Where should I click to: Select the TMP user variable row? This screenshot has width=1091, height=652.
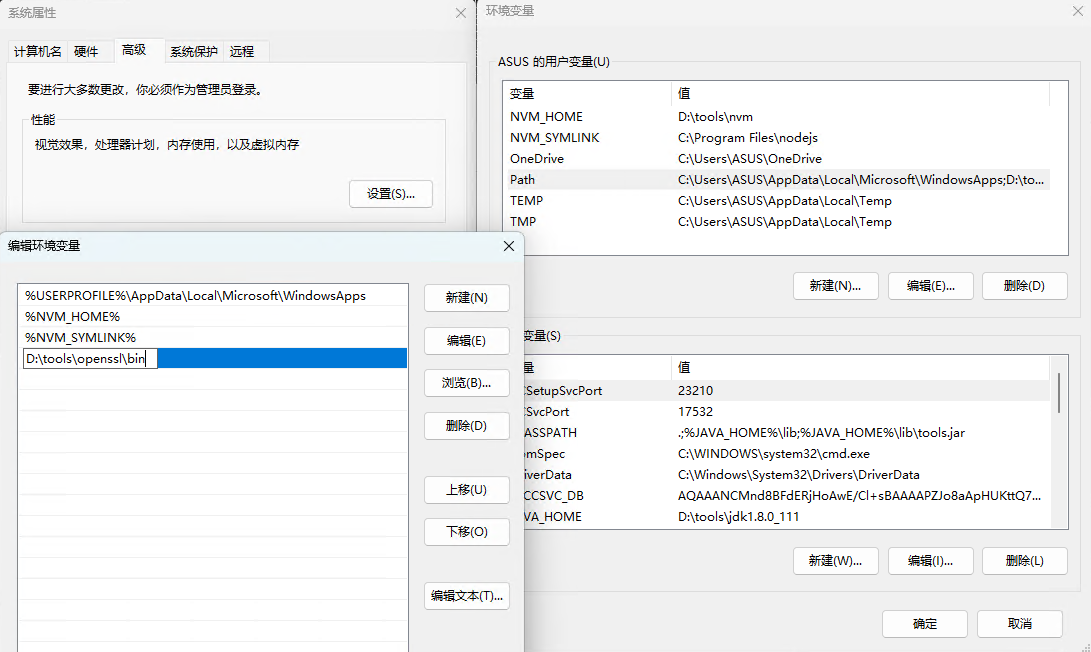[x=777, y=221]
